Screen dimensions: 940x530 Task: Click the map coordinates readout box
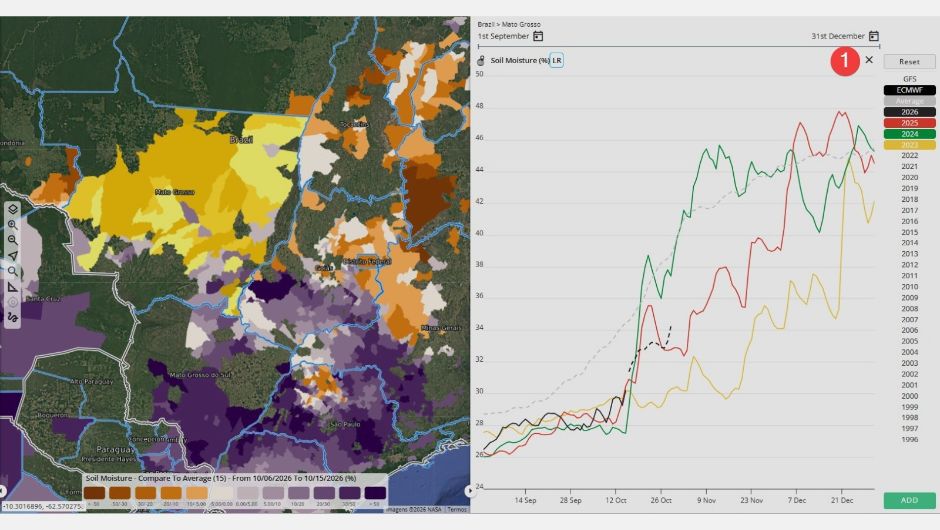click(42, 507)
